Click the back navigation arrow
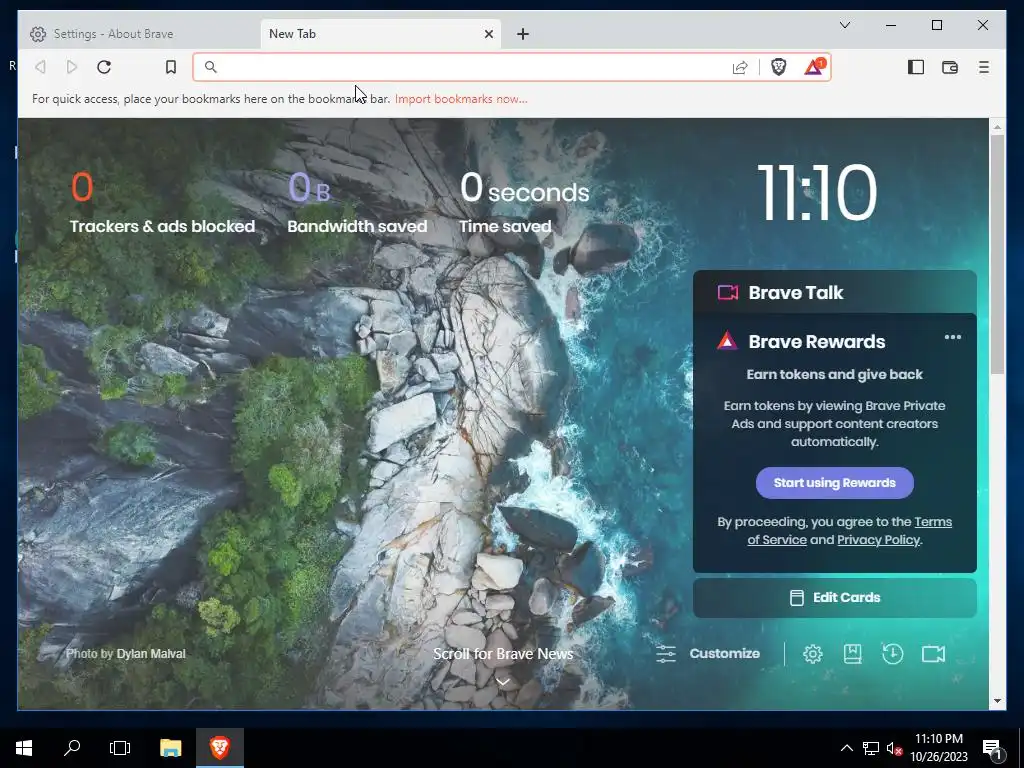1024x768 pixels. [40, 67]
